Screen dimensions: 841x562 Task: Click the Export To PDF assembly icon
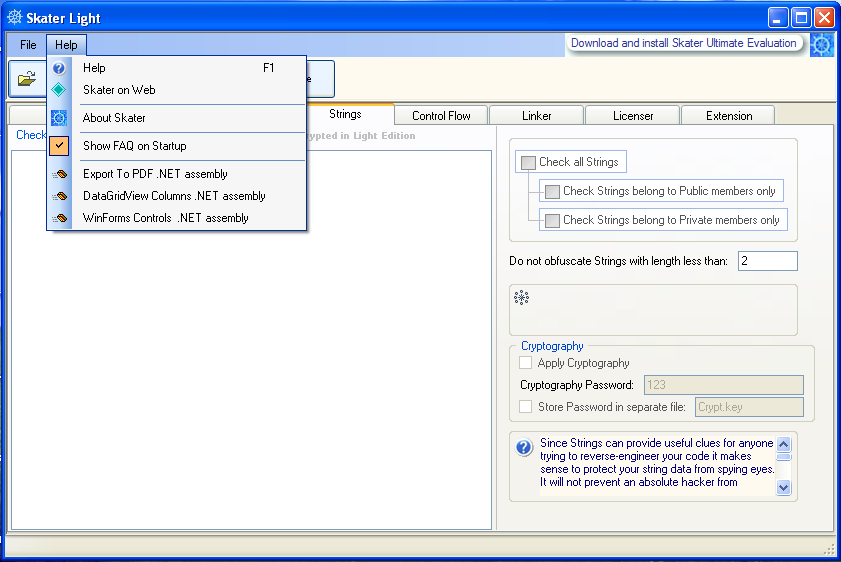point(60,174)
